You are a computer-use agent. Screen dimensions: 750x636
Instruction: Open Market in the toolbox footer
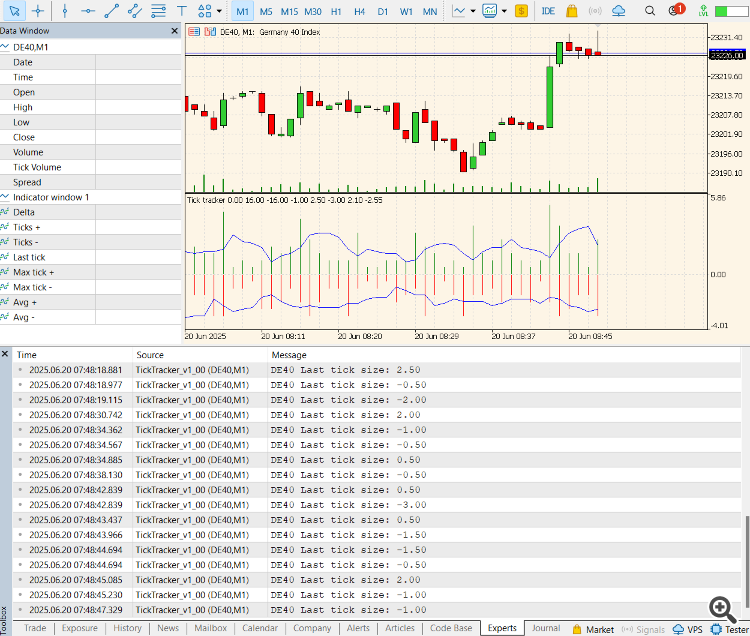click(593, 629)
